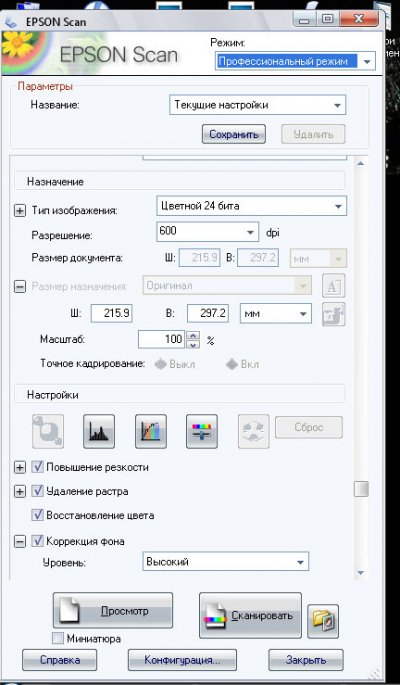Open the Конфигурация settings dialog

point(182,660)
